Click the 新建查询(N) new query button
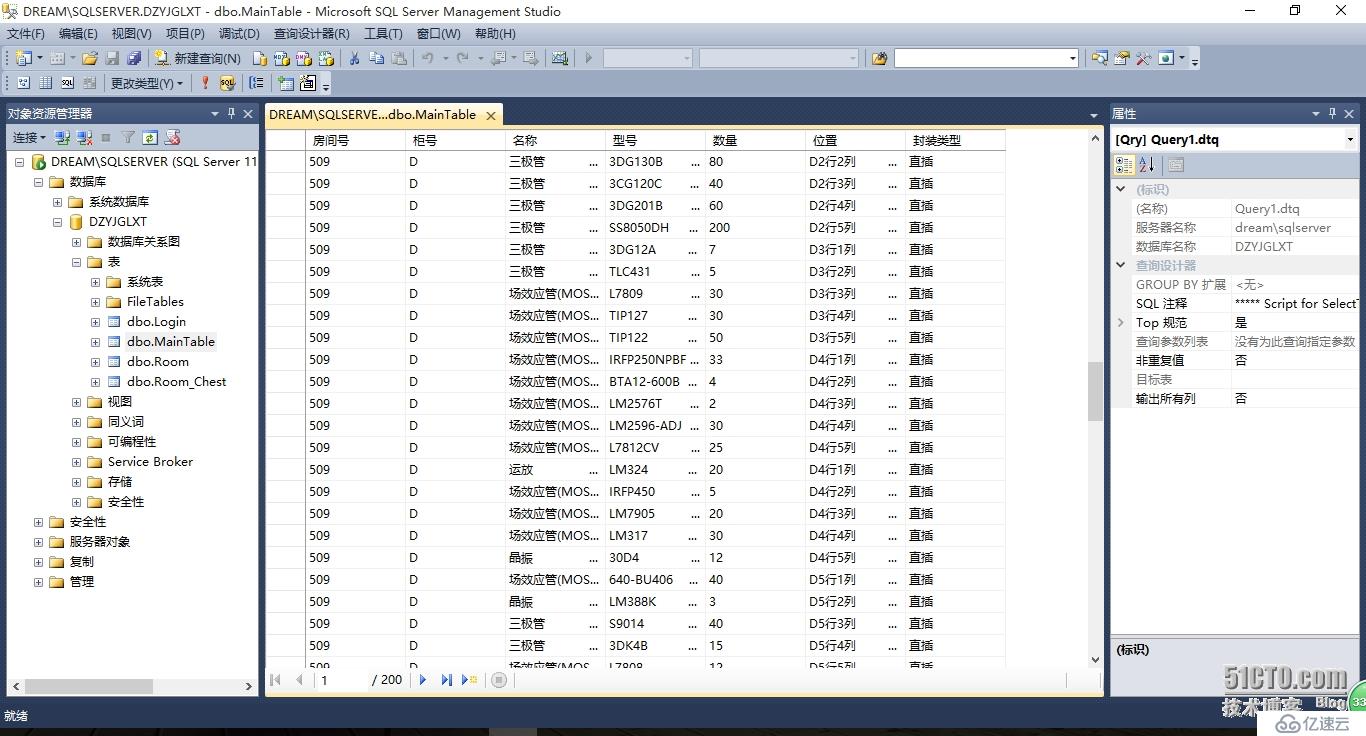Image resolution: width=1366 pixels, height=736 pixels. 197,58
